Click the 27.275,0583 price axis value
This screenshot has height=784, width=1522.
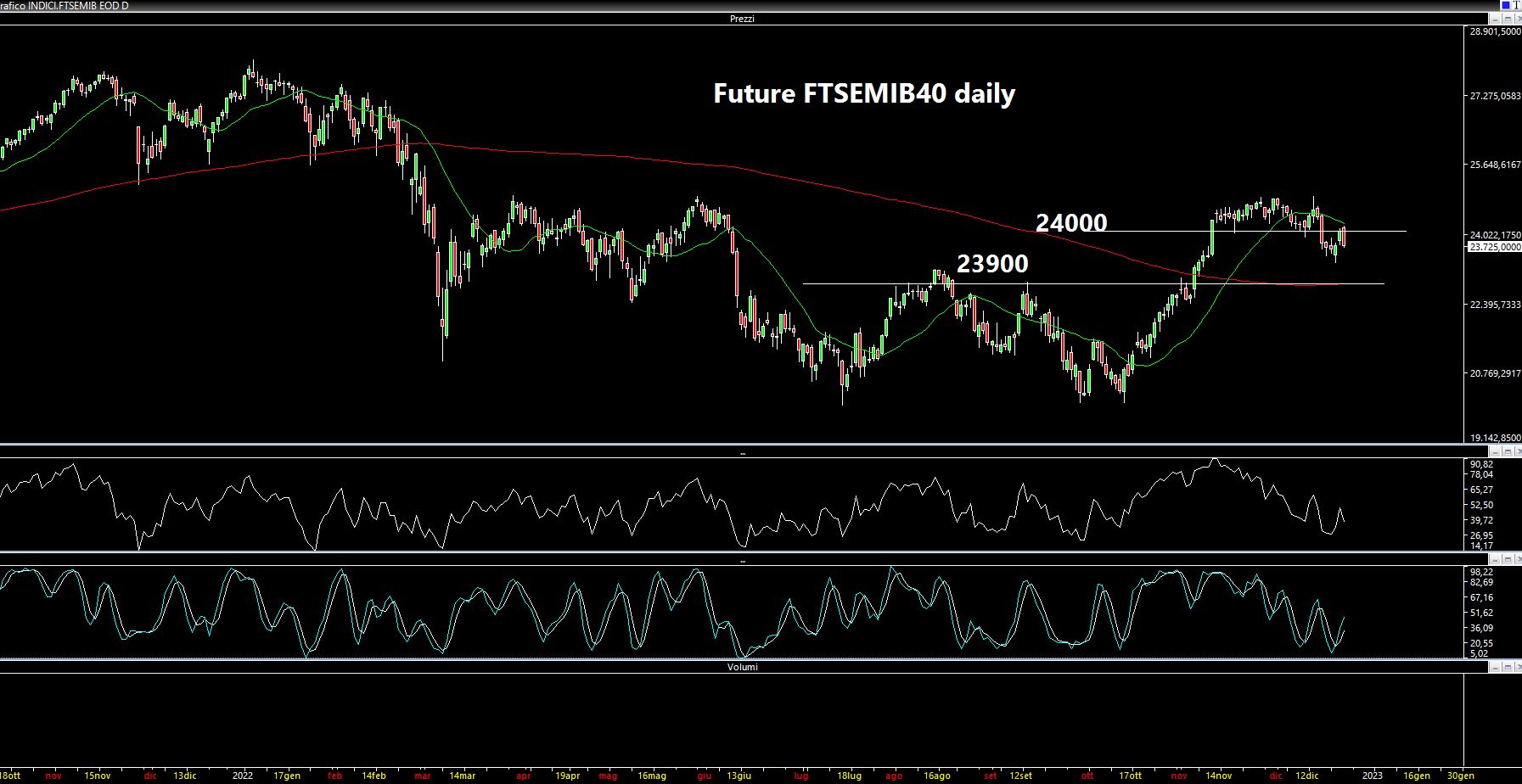tap(1496, 96)
